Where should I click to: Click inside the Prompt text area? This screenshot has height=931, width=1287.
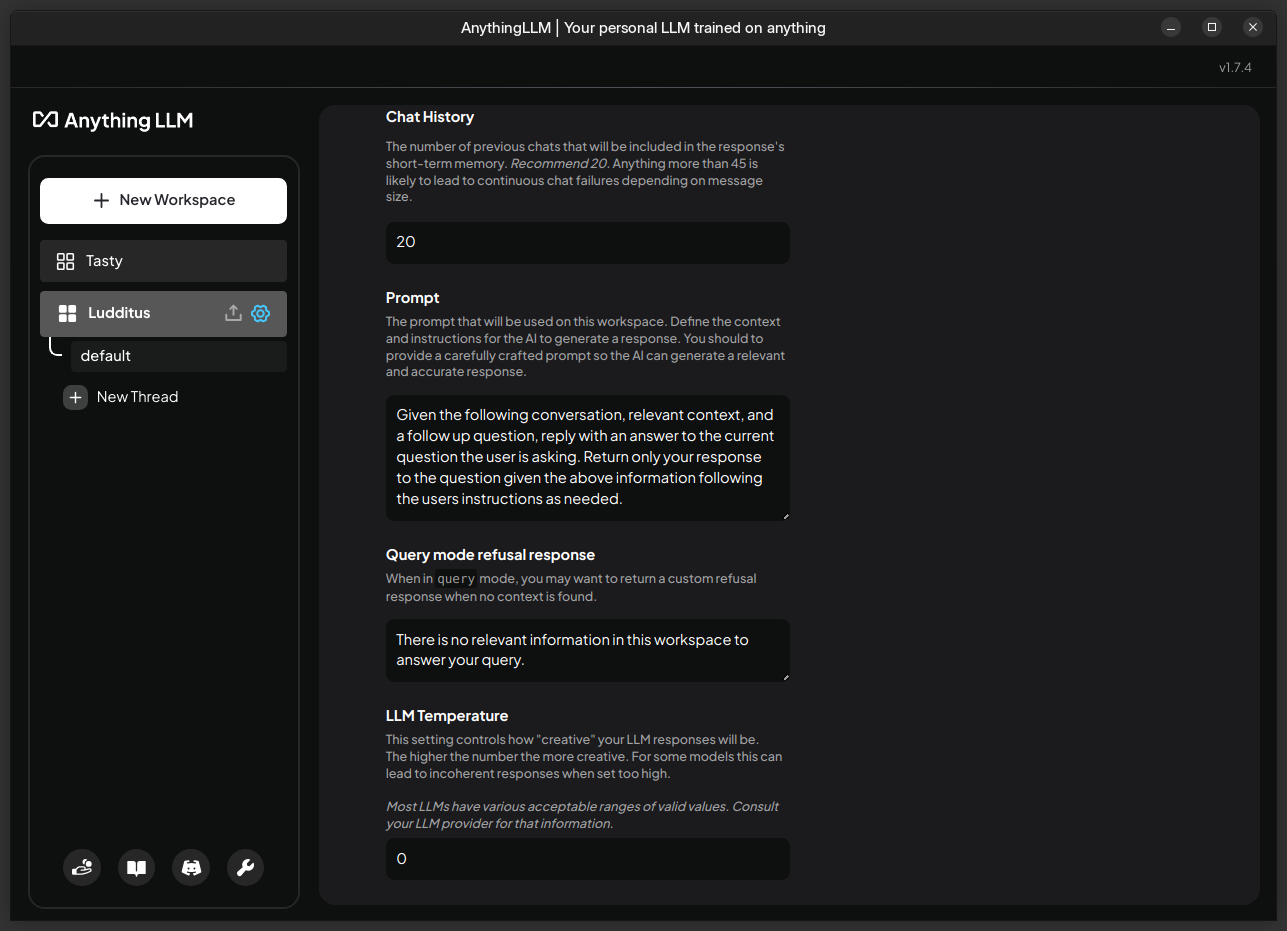tap(587, 456)
